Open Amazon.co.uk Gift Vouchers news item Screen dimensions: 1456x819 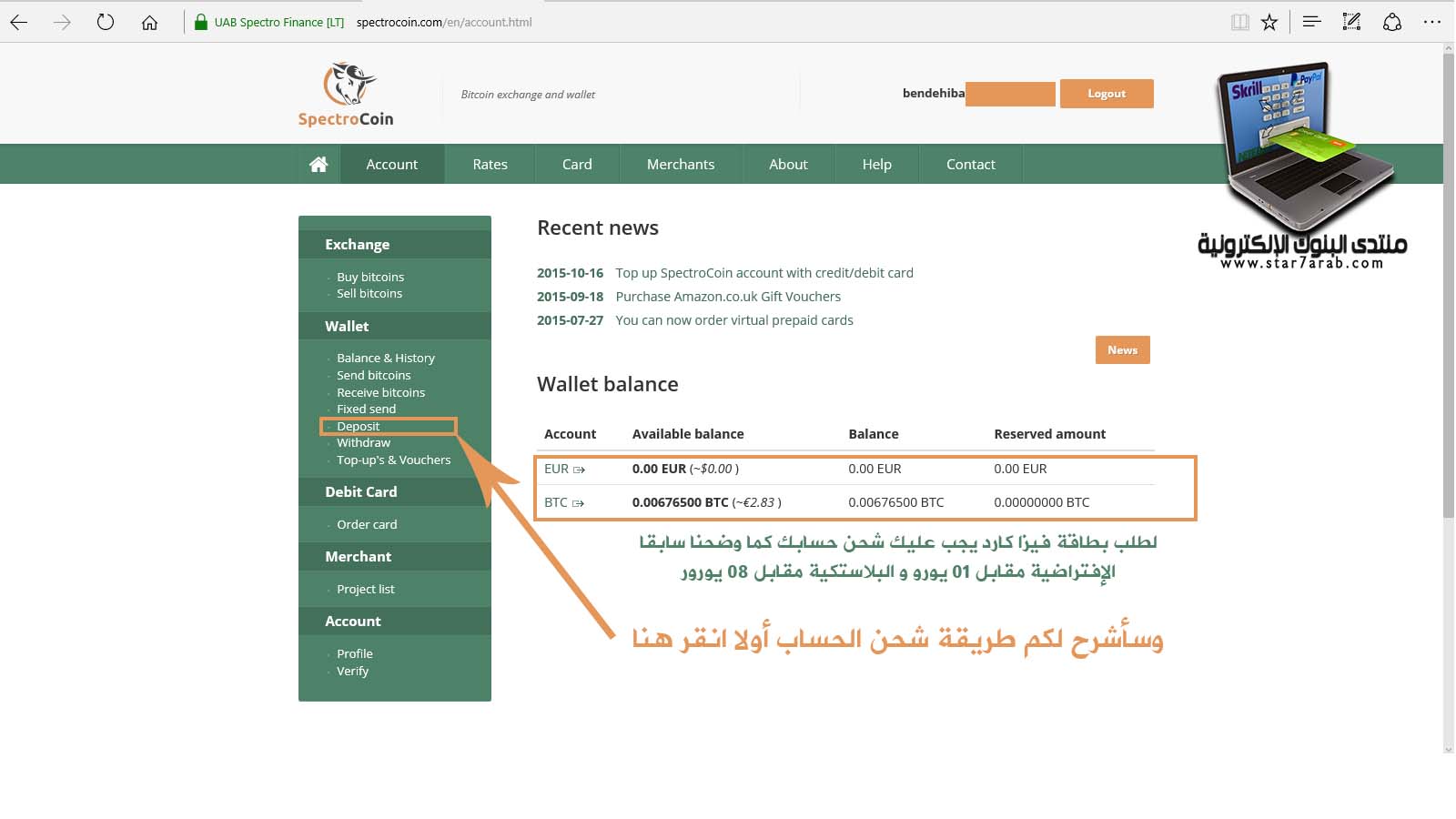(x=728, y=297)
